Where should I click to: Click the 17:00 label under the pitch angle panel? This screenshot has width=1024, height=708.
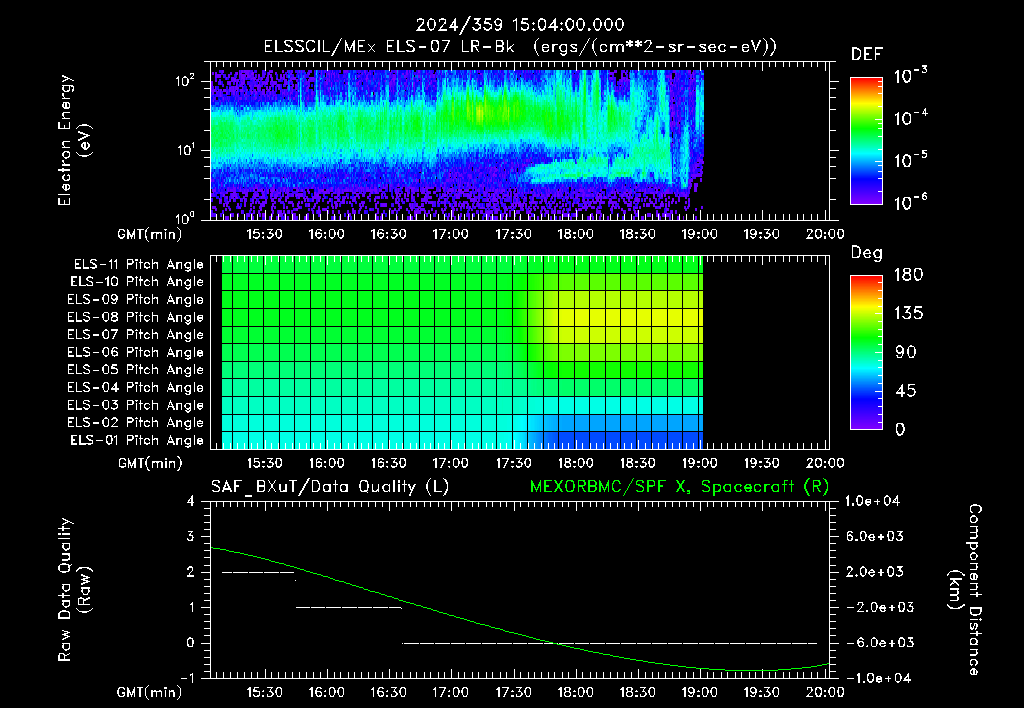pos(451,464)
